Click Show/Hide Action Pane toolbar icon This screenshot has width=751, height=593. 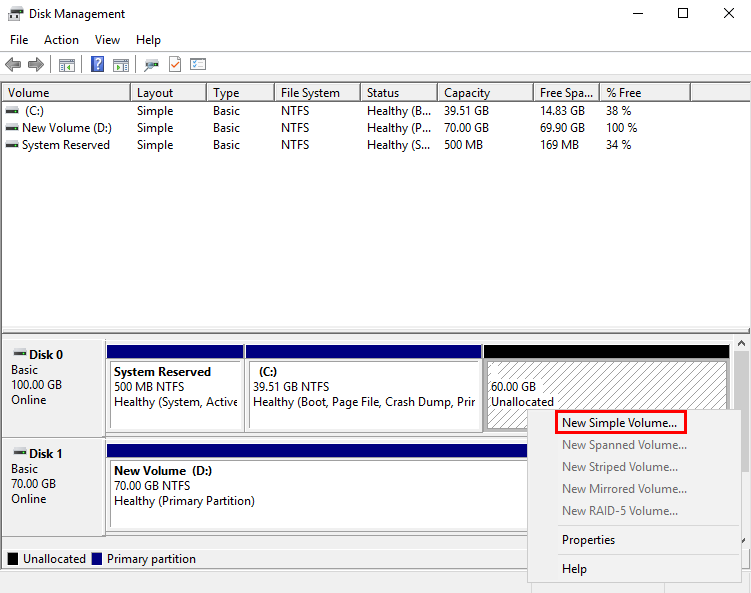pyautogui.click(x=121, y=64)
